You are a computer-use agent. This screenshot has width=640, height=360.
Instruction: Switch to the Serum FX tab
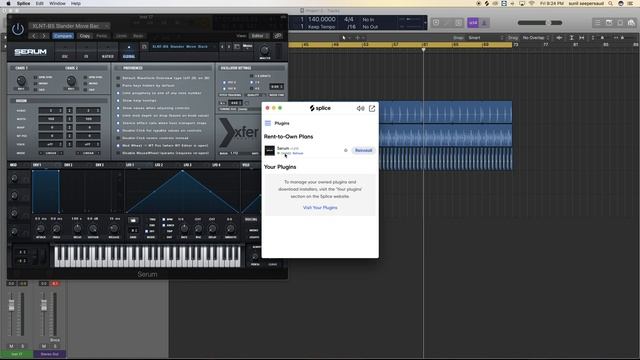pyautogui.click(x=86, y=52)
